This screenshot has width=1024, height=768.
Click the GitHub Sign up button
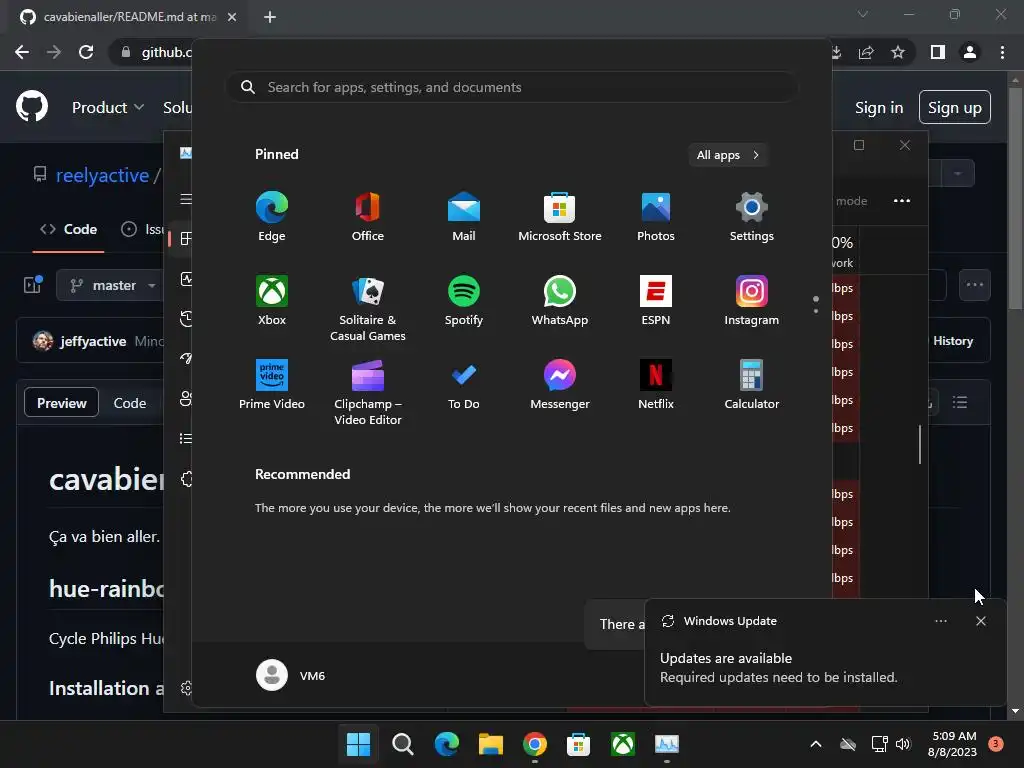tap(954, 108)
